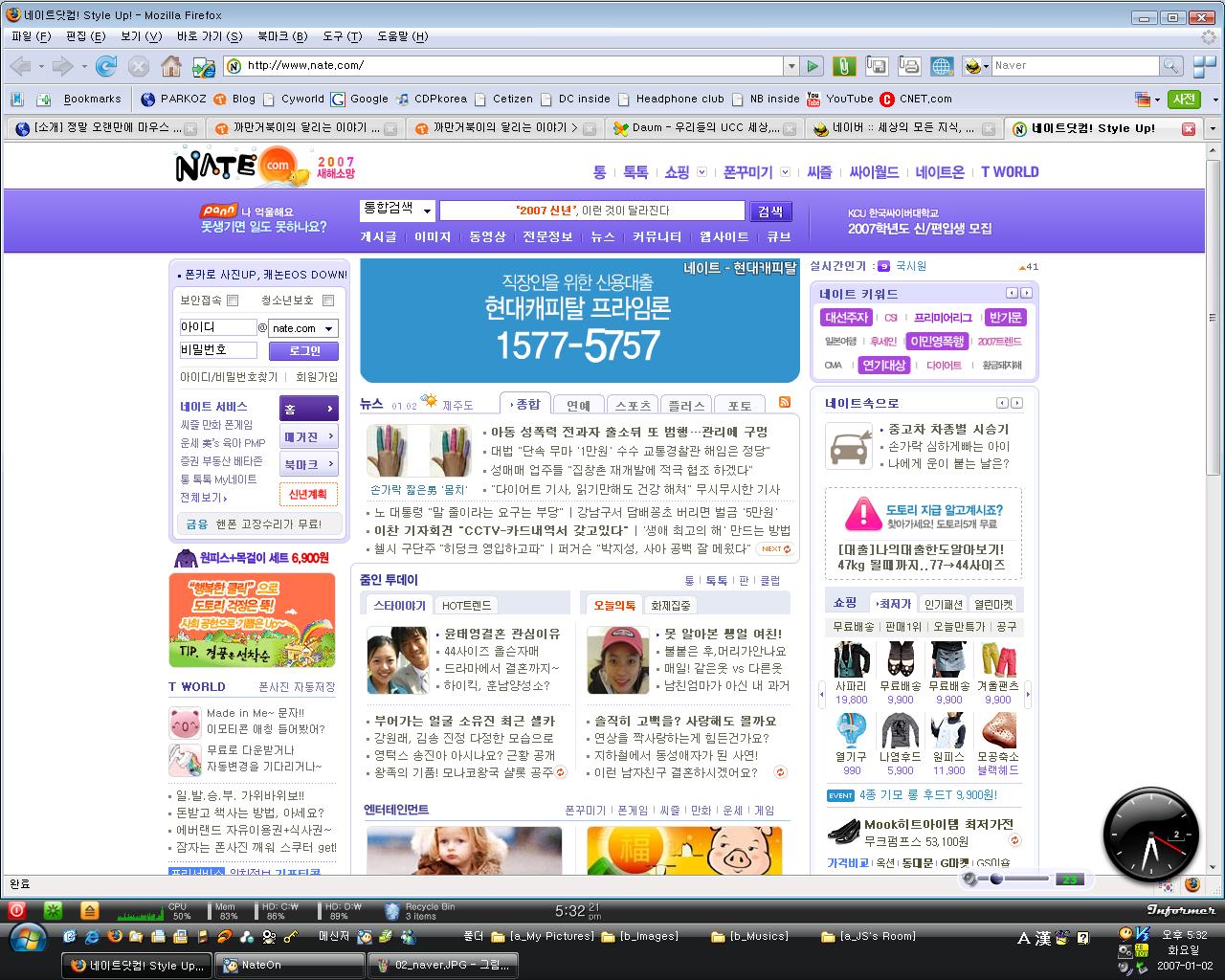Click the news RSS feed icon

tap(785, 402)
